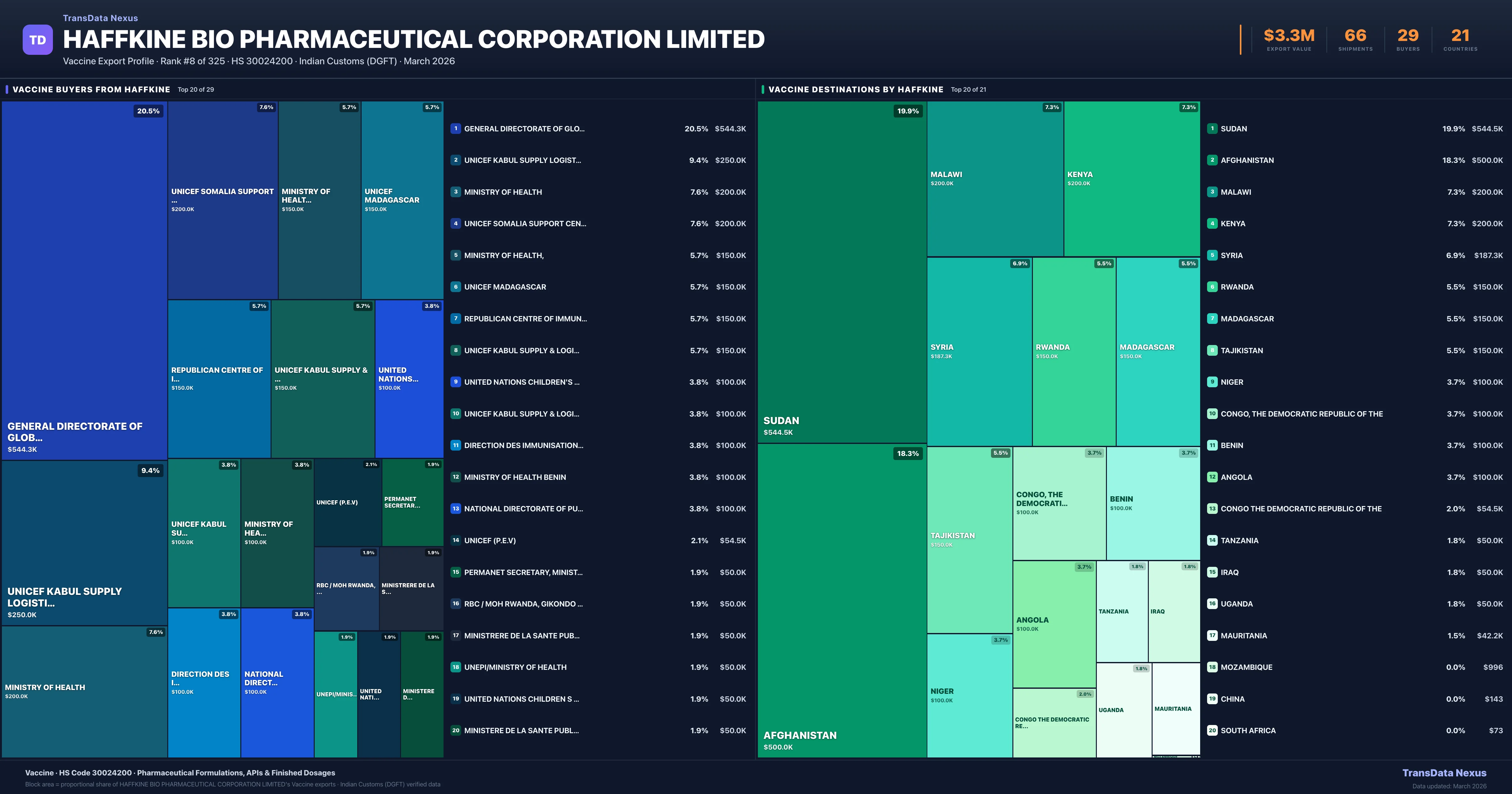Click the TransData Nexus footer link
The width and height of the screenshot is (1512, 794).
(x=1444, y=773)
